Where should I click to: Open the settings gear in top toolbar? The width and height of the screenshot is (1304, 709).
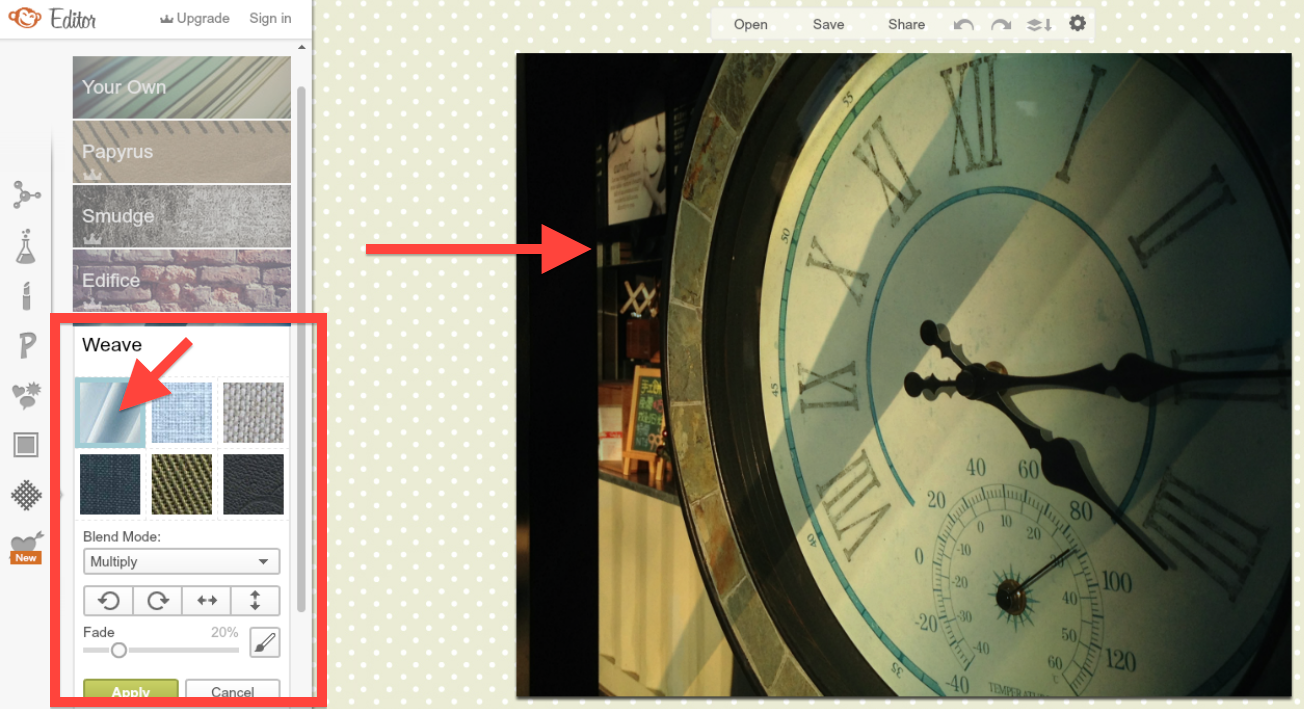tap(1077, 23)
